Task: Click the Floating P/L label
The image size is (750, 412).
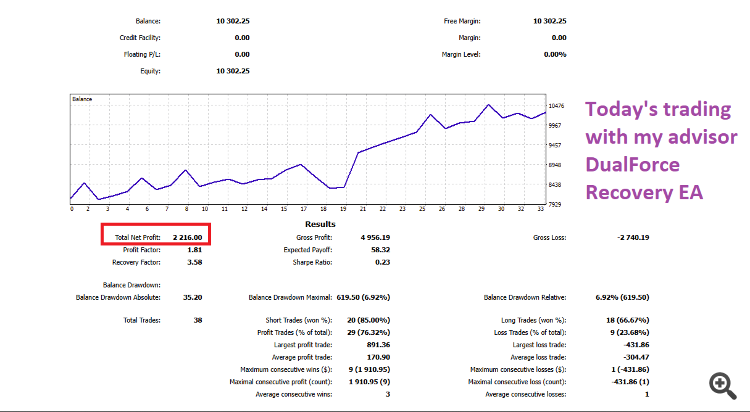Action: (x=142, y=55)
